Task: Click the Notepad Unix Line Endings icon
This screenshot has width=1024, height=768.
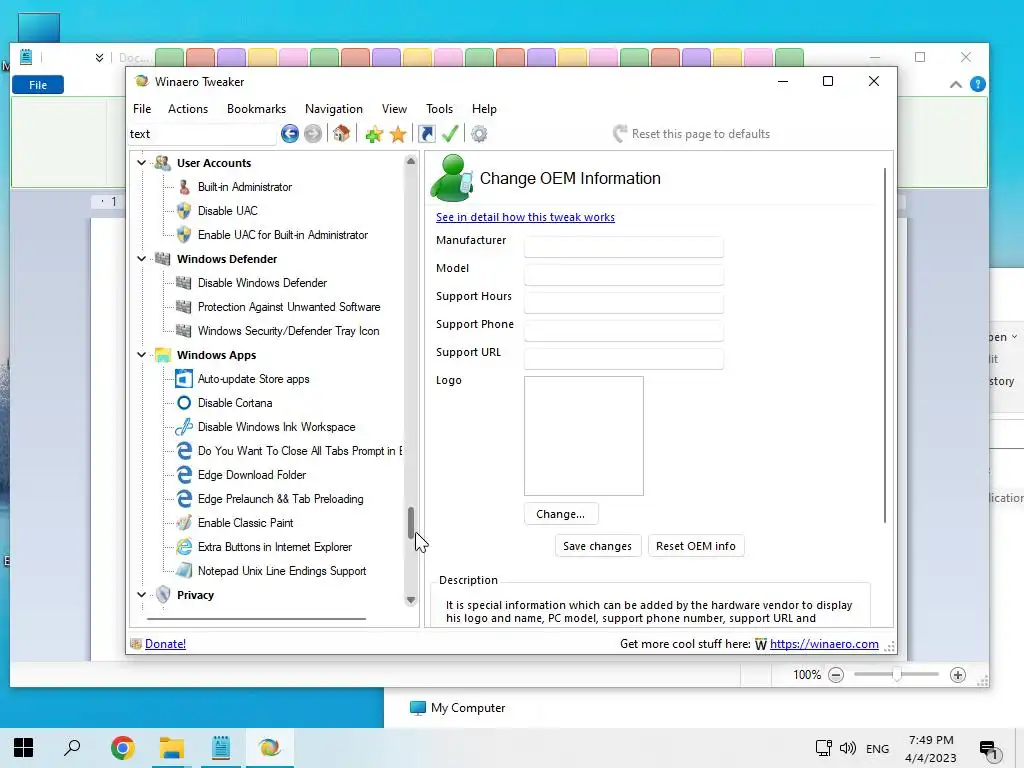Action: (184, 571)
